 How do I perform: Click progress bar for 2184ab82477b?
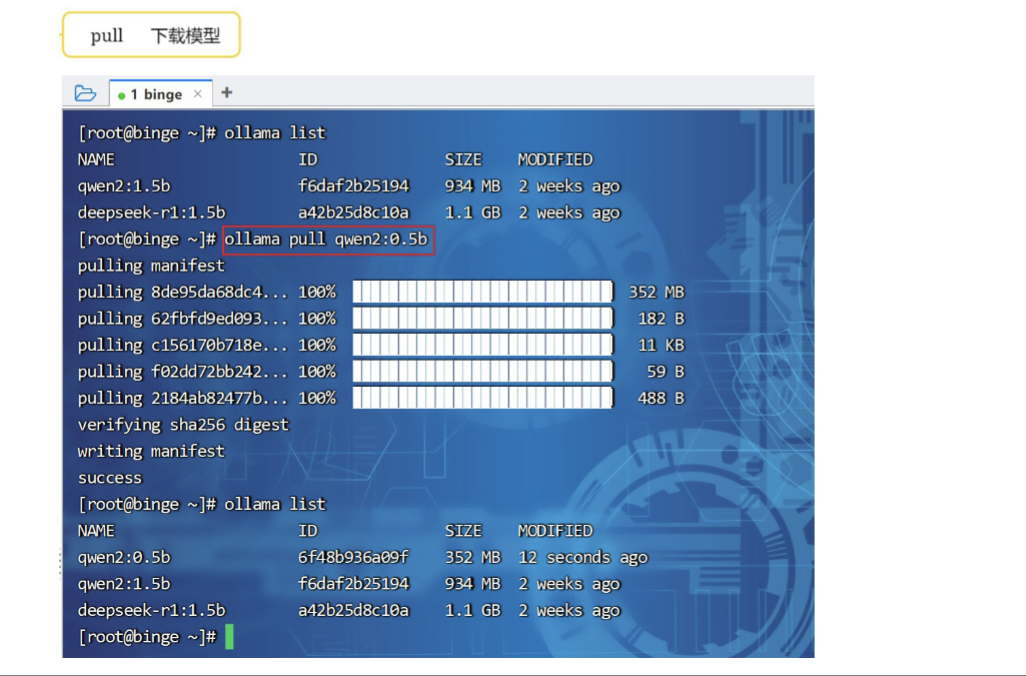point(483,398)
